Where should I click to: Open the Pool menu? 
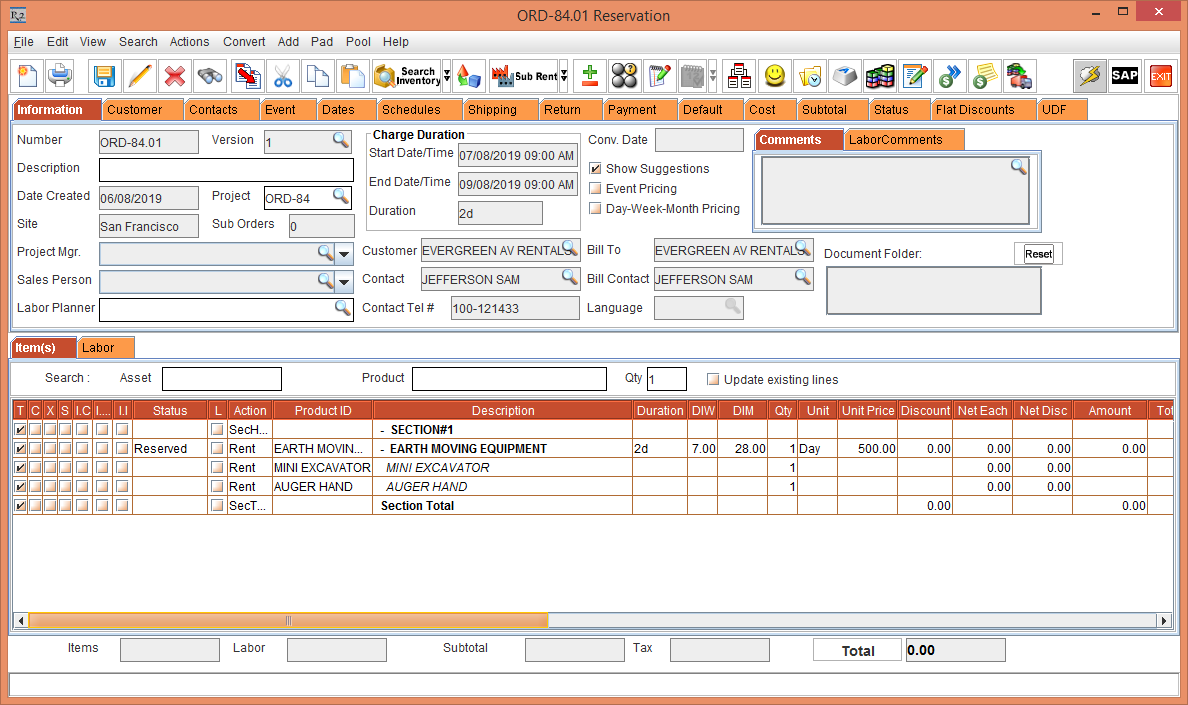coord(358,42)
